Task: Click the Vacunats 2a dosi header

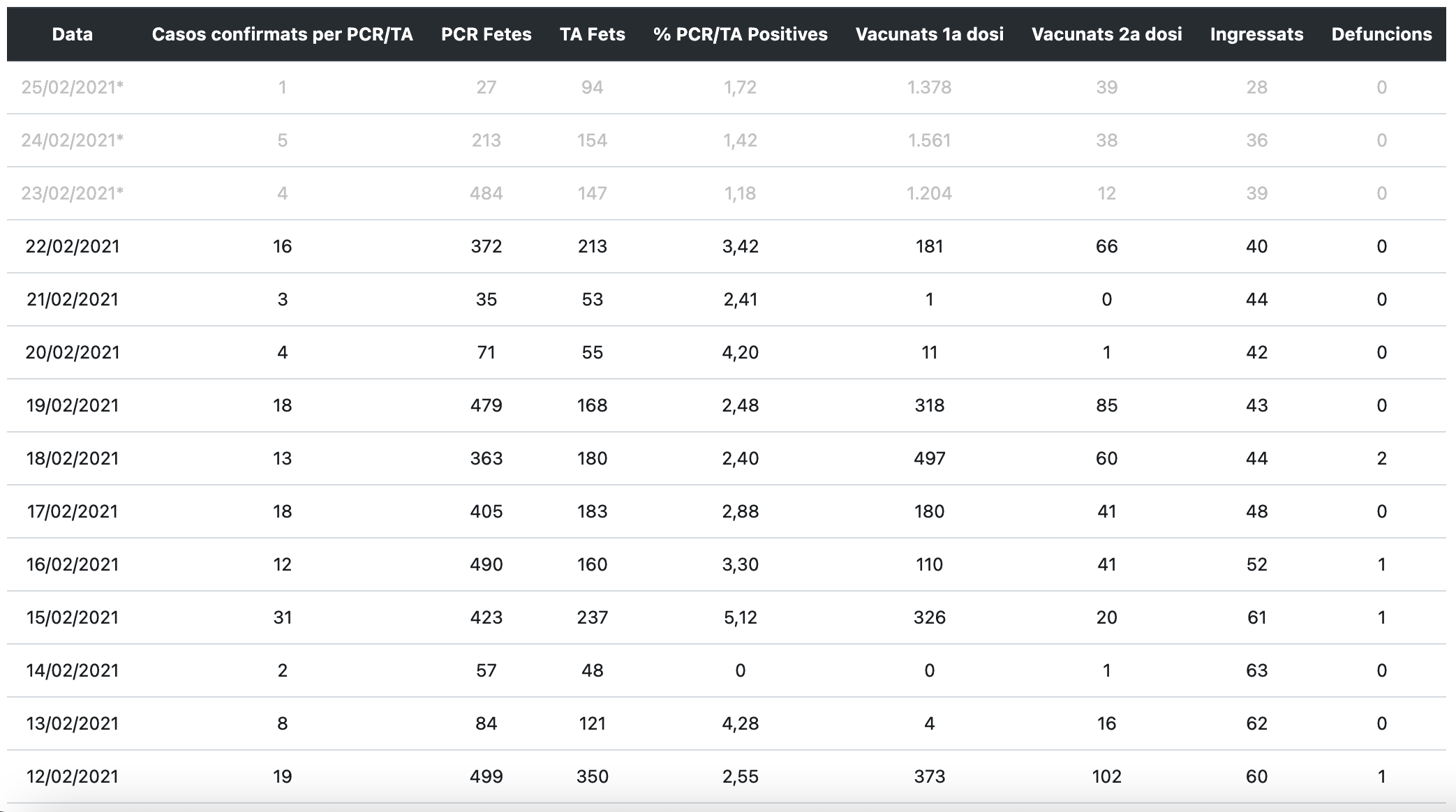Action: (1106, 34)
